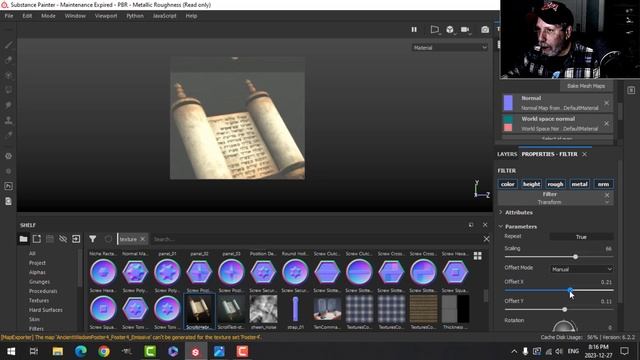Select the Paint brush tool in left toolbar

click(x=9, y=44)
